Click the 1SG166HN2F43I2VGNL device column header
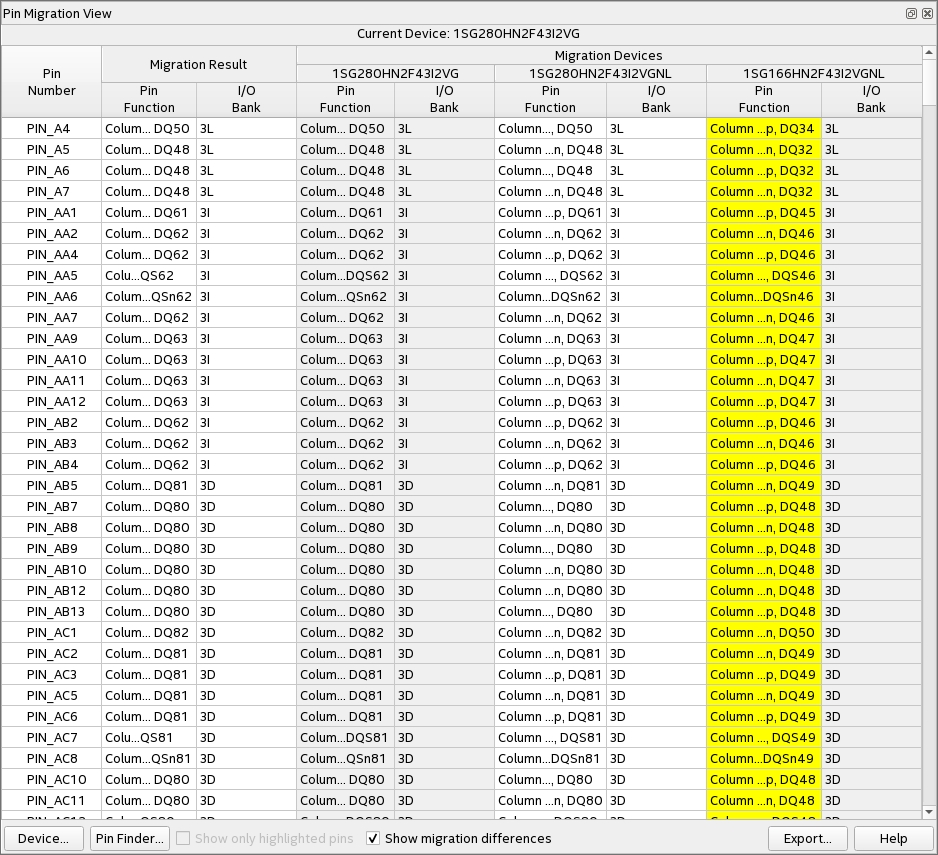This screenshot has height=855, width=938. [814, 74]
